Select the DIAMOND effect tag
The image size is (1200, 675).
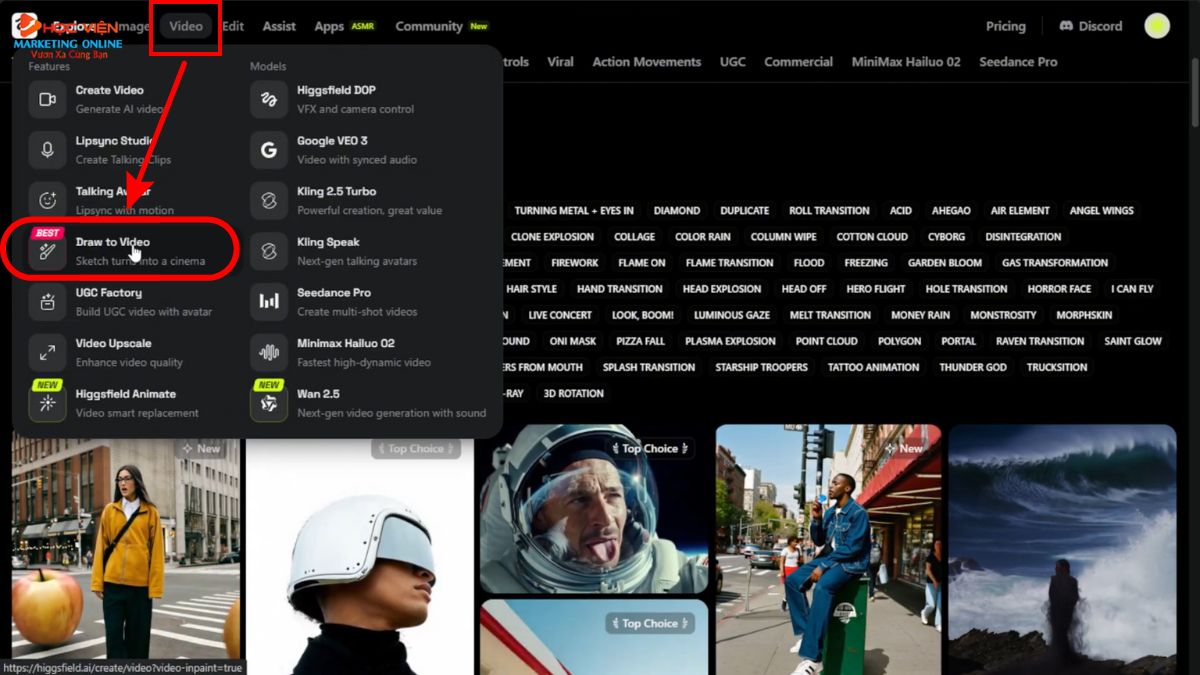coord(676,211)
